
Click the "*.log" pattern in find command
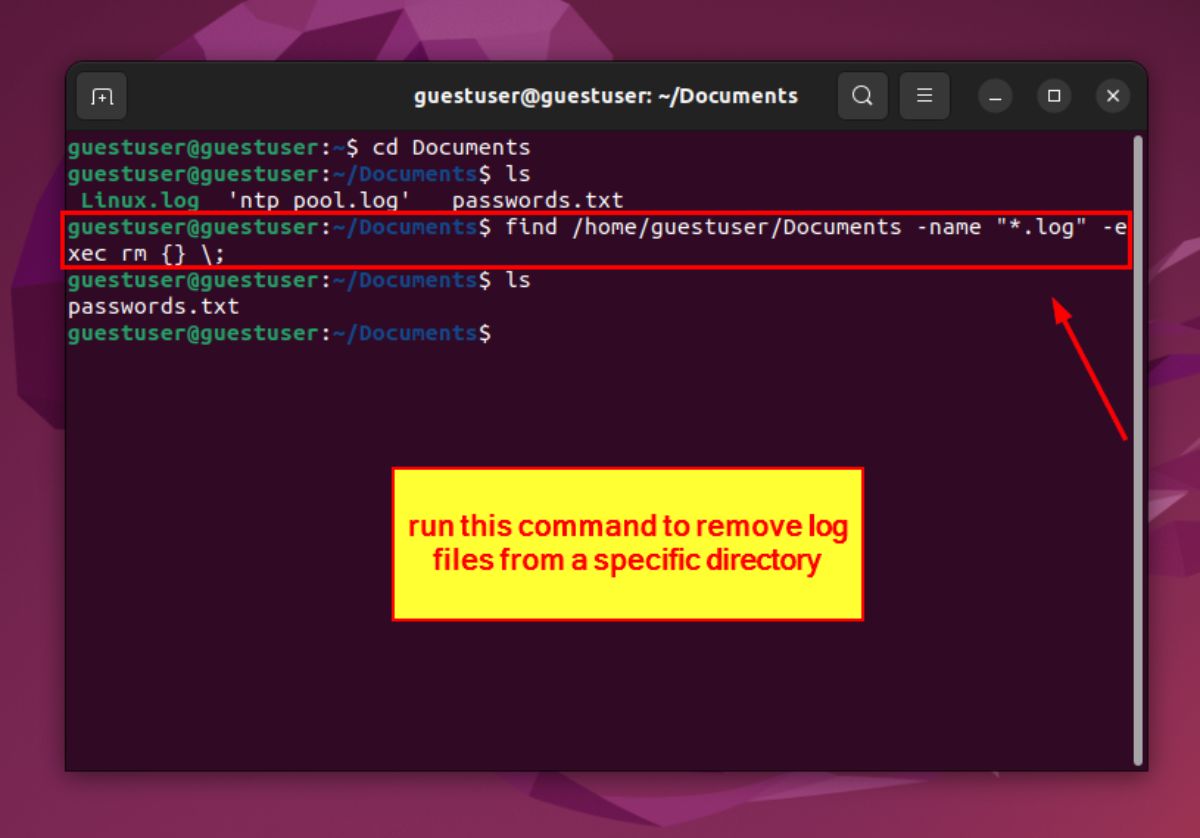pos(1041,227)
